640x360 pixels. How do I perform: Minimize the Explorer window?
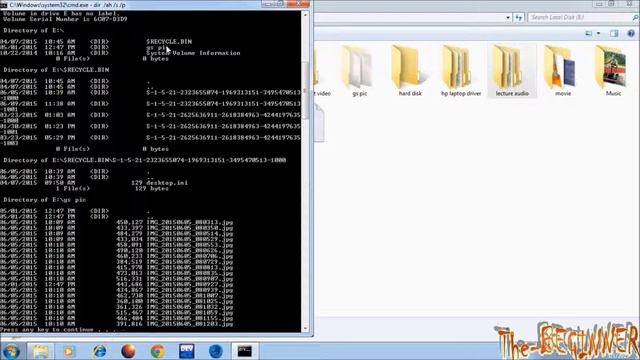[x=599, y=4]
